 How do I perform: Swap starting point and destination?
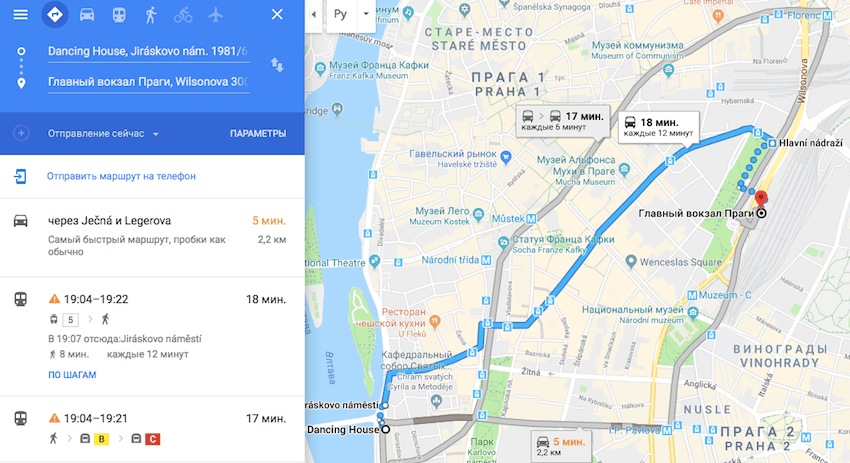(x=277, y=66)
